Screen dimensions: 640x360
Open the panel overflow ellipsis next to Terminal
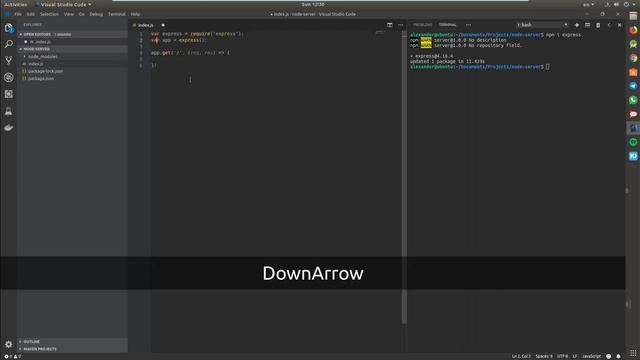(468, 25)
